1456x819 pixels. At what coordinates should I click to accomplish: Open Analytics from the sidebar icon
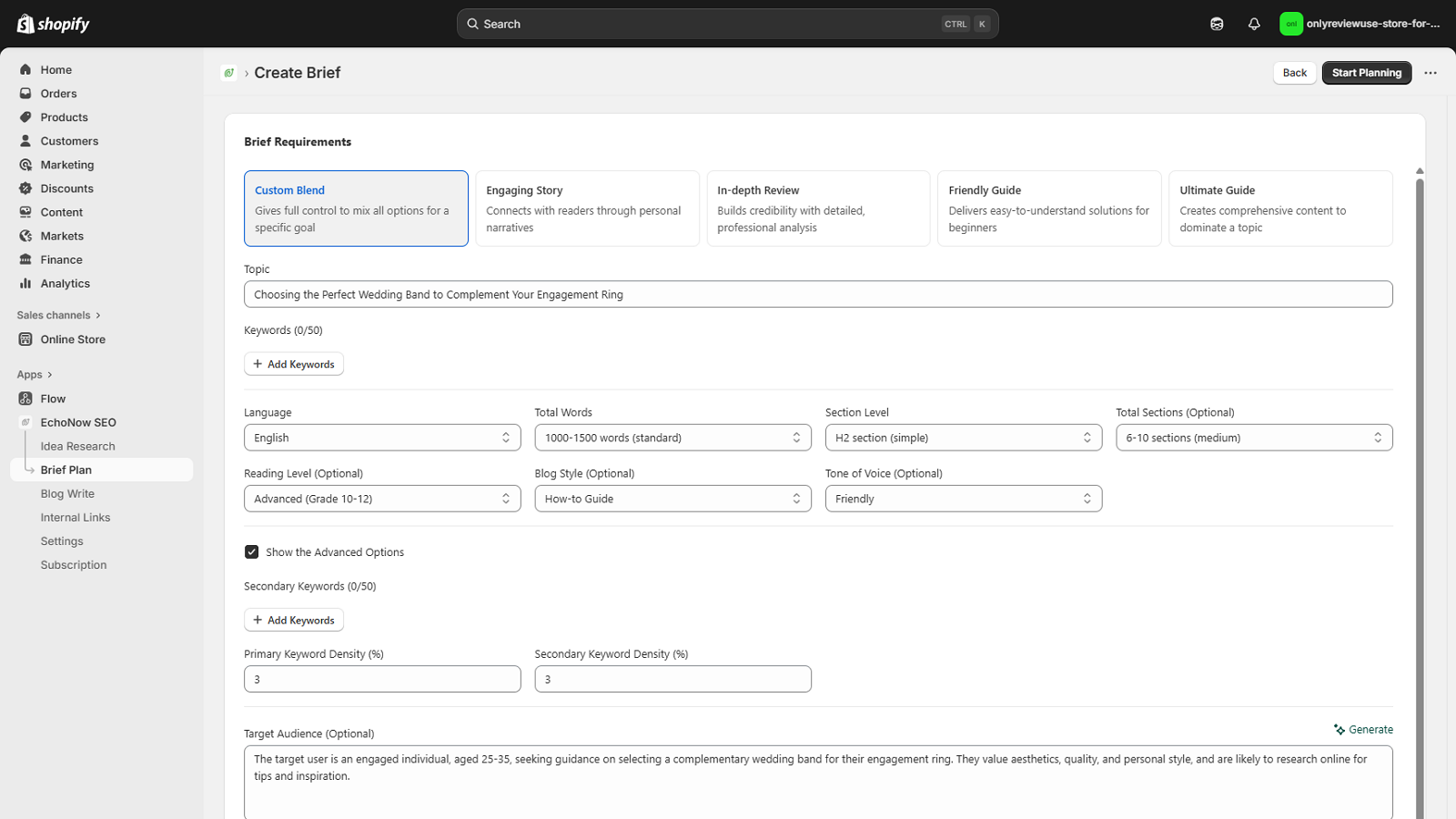click(25, 283)
